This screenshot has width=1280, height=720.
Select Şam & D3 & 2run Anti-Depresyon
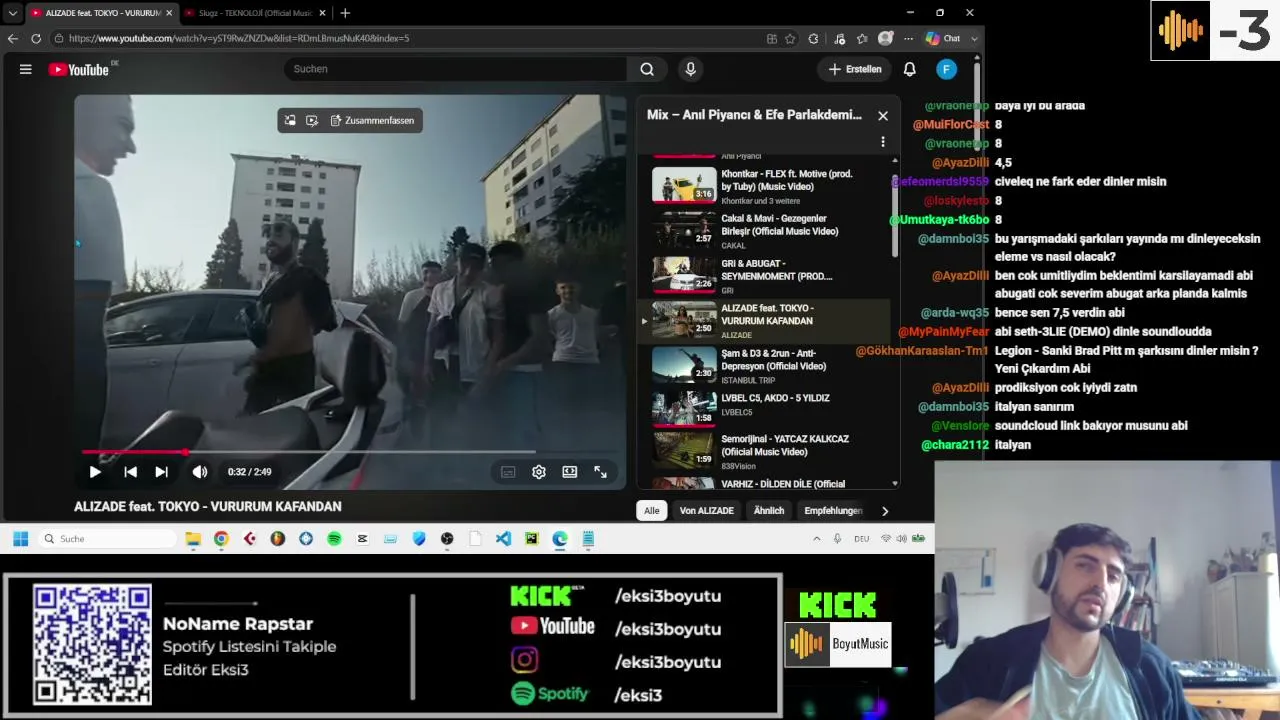770,365
